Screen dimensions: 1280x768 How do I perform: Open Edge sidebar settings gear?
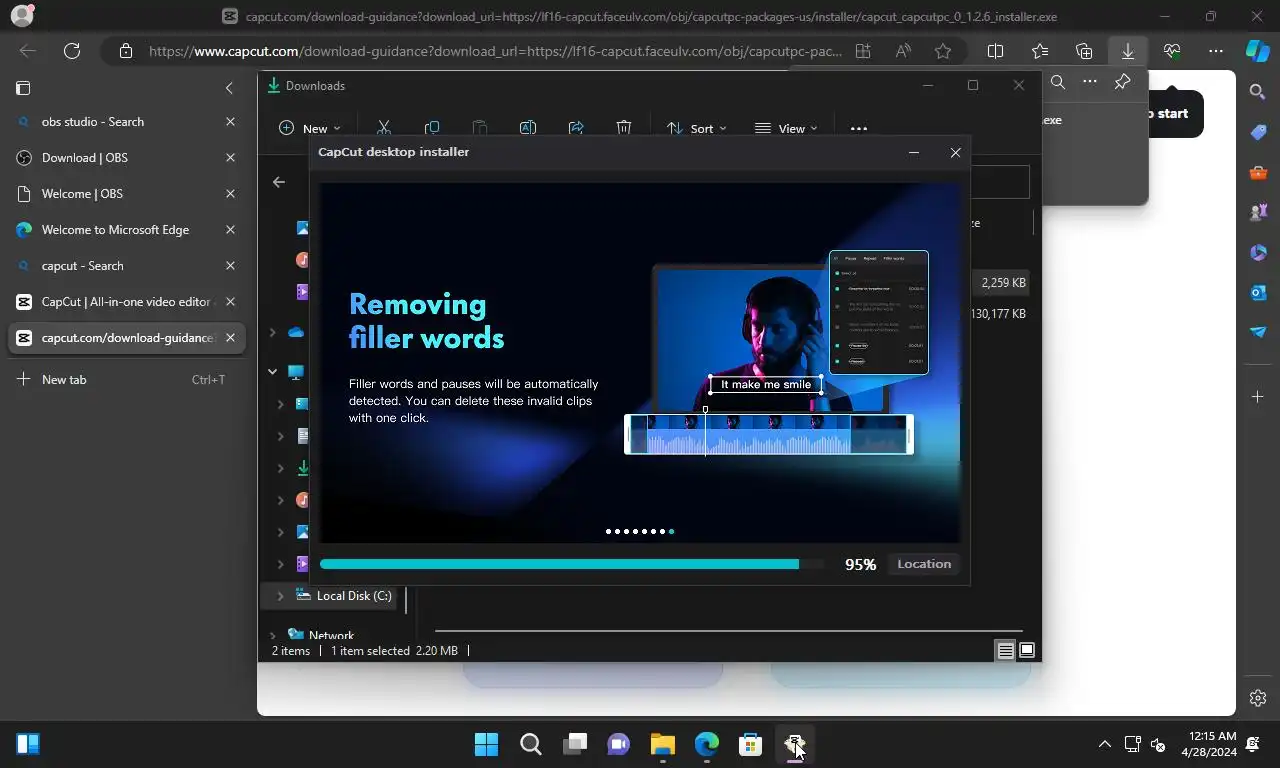(x=1258, y=698)
